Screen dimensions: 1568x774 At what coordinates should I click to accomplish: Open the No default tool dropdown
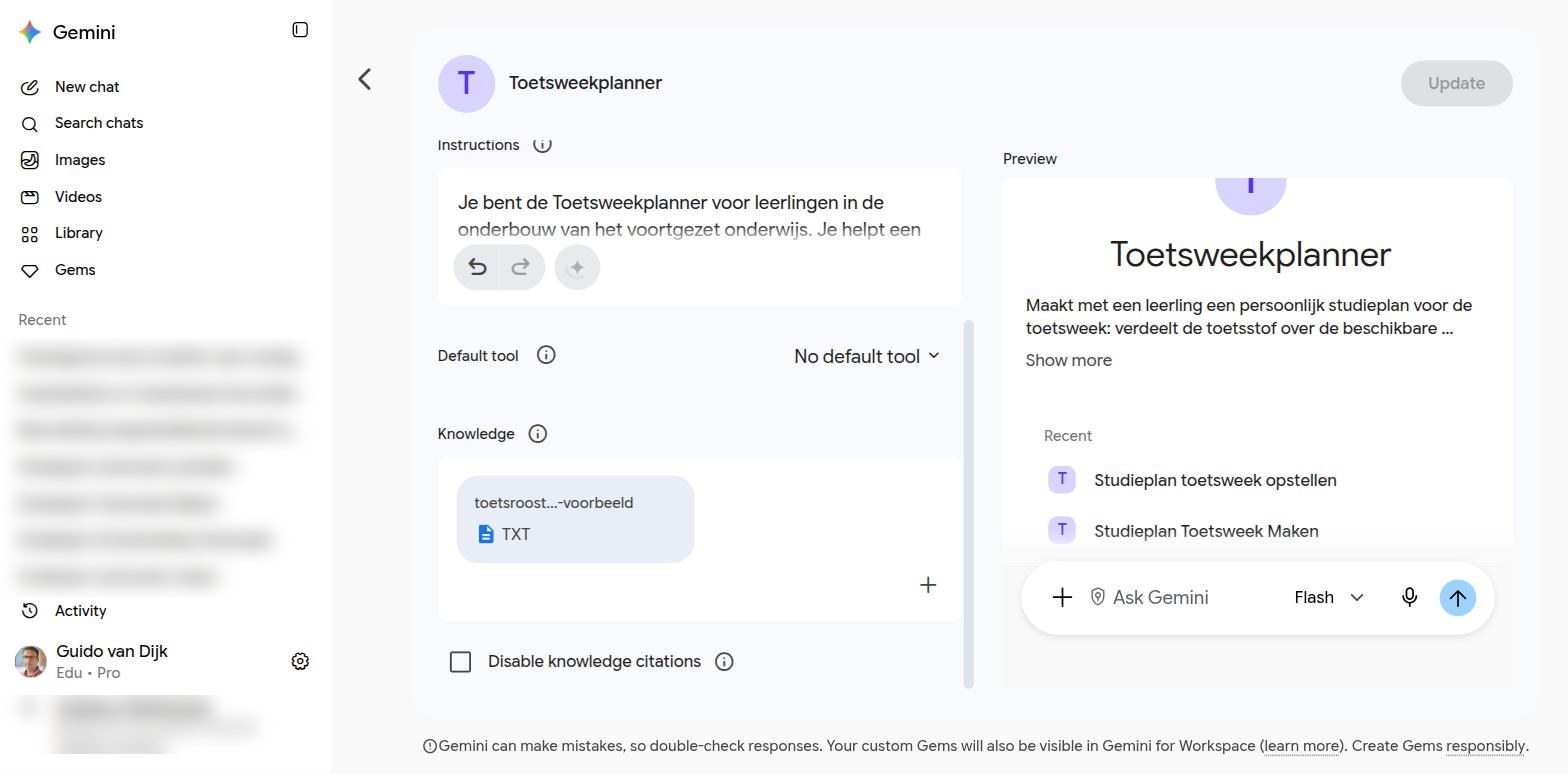[x=867, y=356]
